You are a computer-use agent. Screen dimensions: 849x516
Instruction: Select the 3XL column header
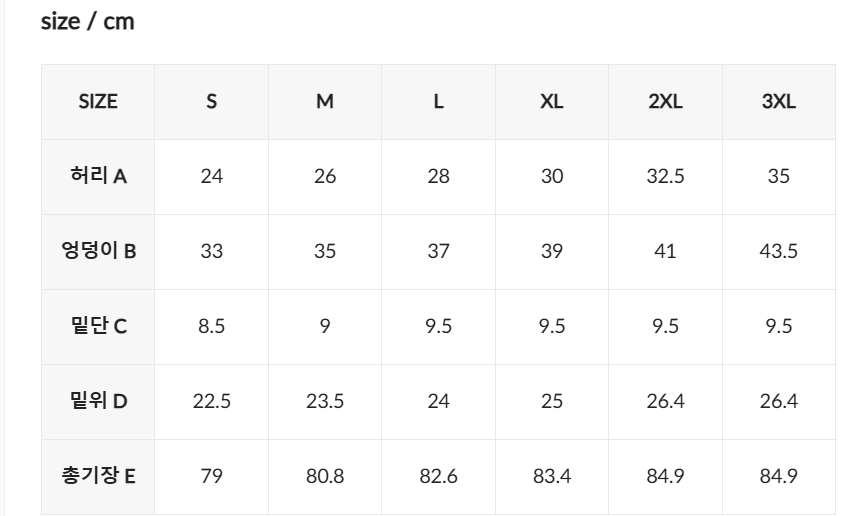779,101
